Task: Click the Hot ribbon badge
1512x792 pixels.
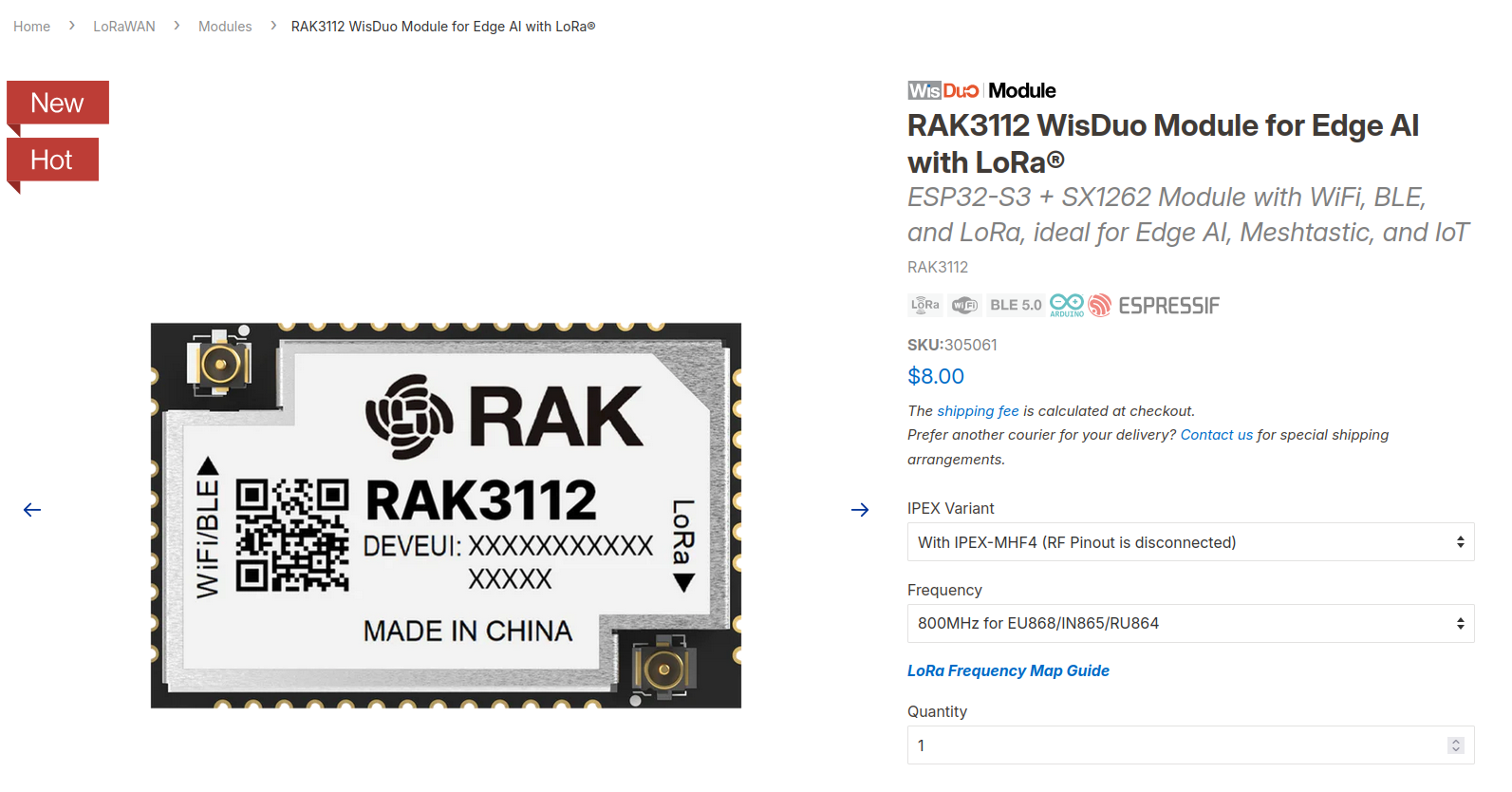Action: point(52,160)
